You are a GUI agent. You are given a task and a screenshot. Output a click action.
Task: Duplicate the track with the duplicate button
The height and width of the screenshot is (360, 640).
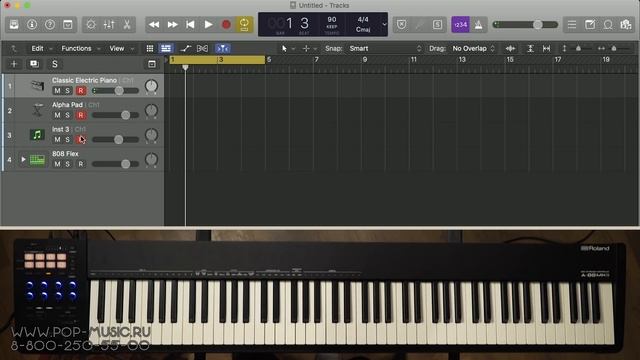coord(34,64)
